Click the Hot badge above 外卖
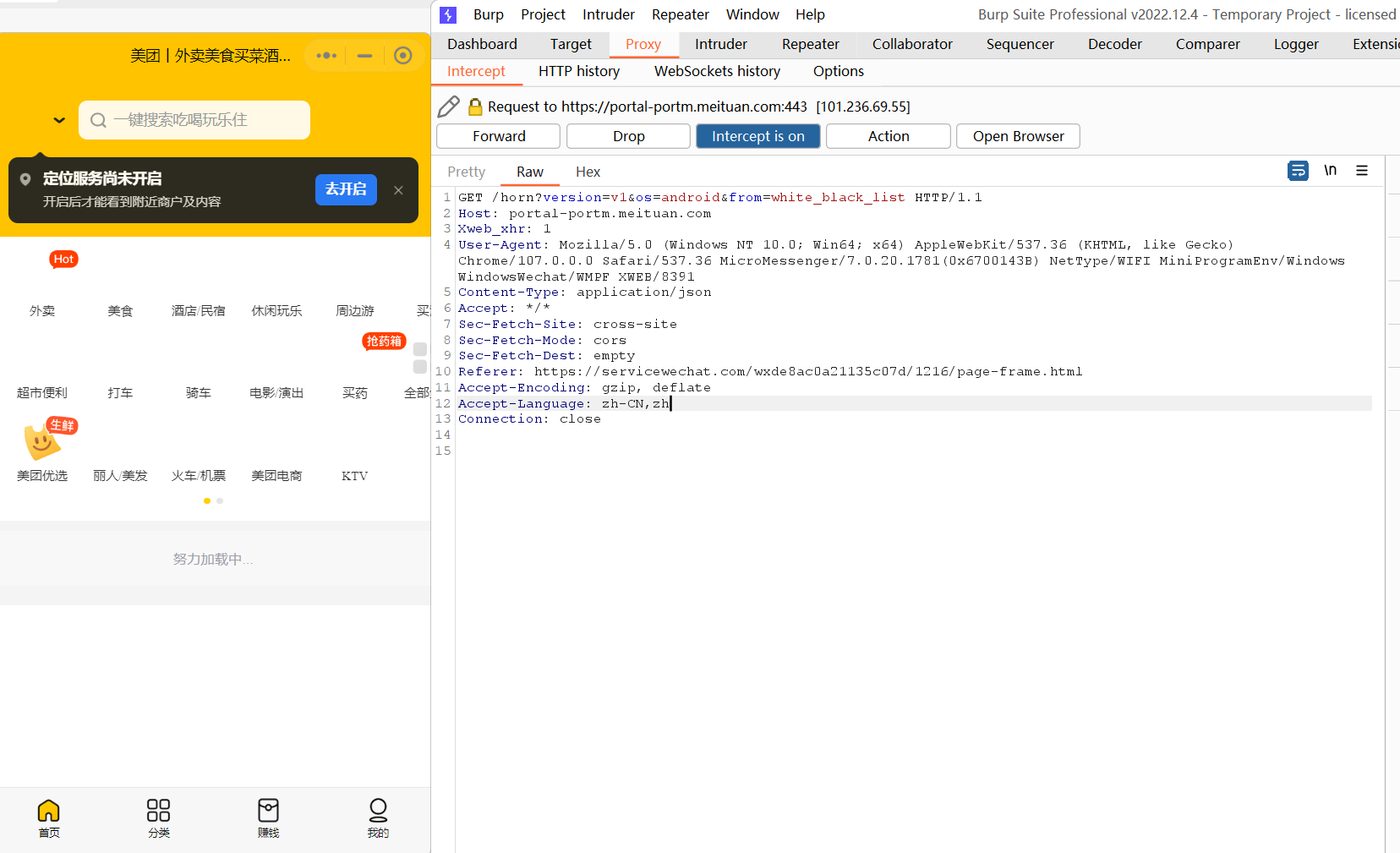The image size is (1400, 853). coord(63,260)
